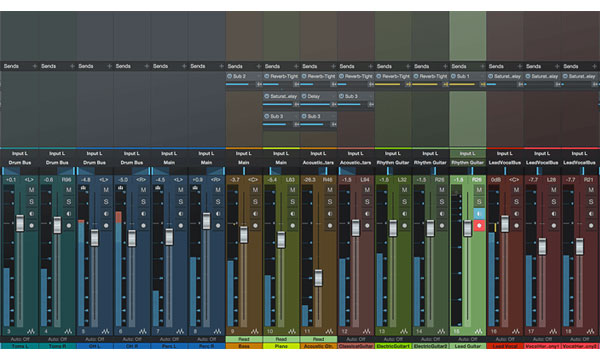The height and width of the screenshot is (360, 600).
Task: Open Read automation menu on Piano channel
Action: pyautogui.click(x=281, y=339)
